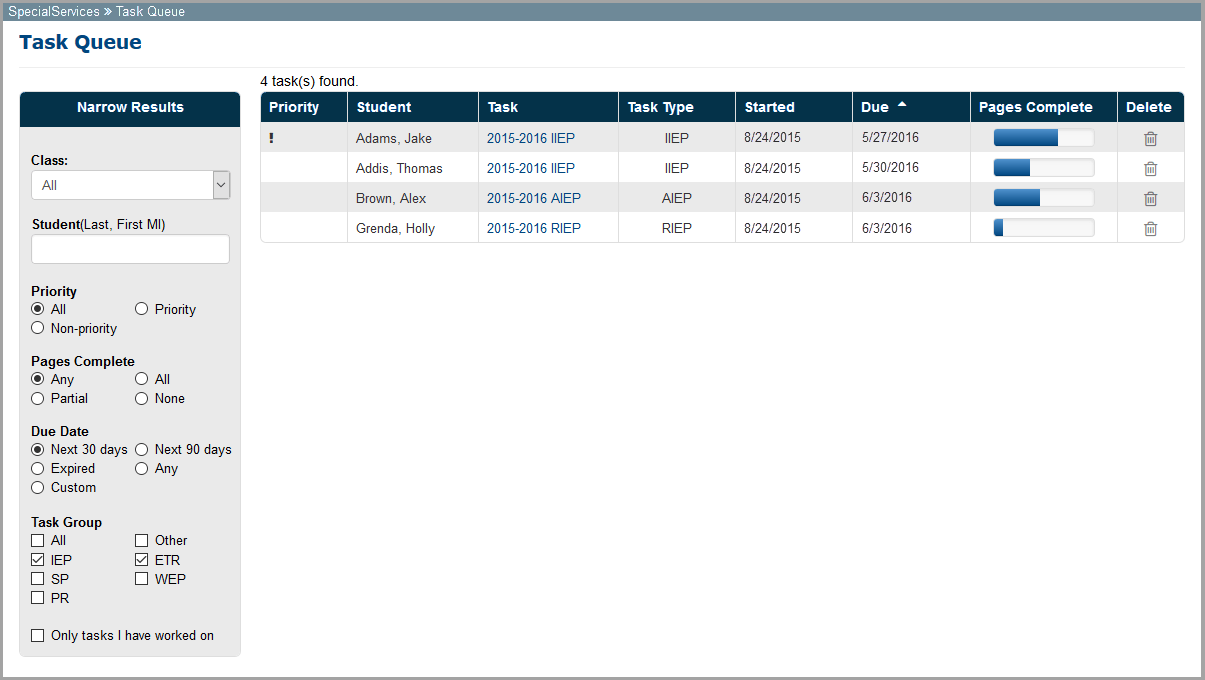Select the Non-priority radio option
The image size is (1205, 680).
point(38,328)
